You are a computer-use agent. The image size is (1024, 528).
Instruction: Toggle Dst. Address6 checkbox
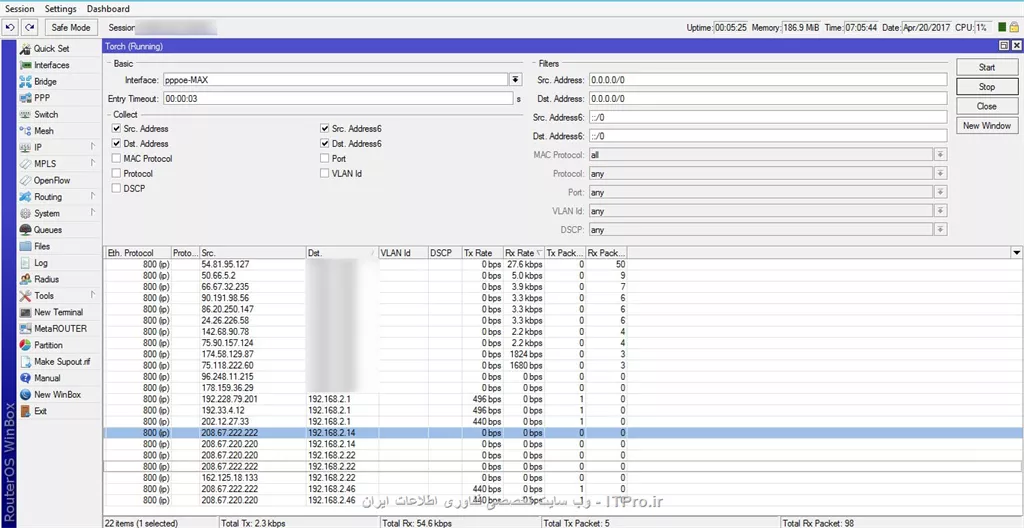point(325,143)
